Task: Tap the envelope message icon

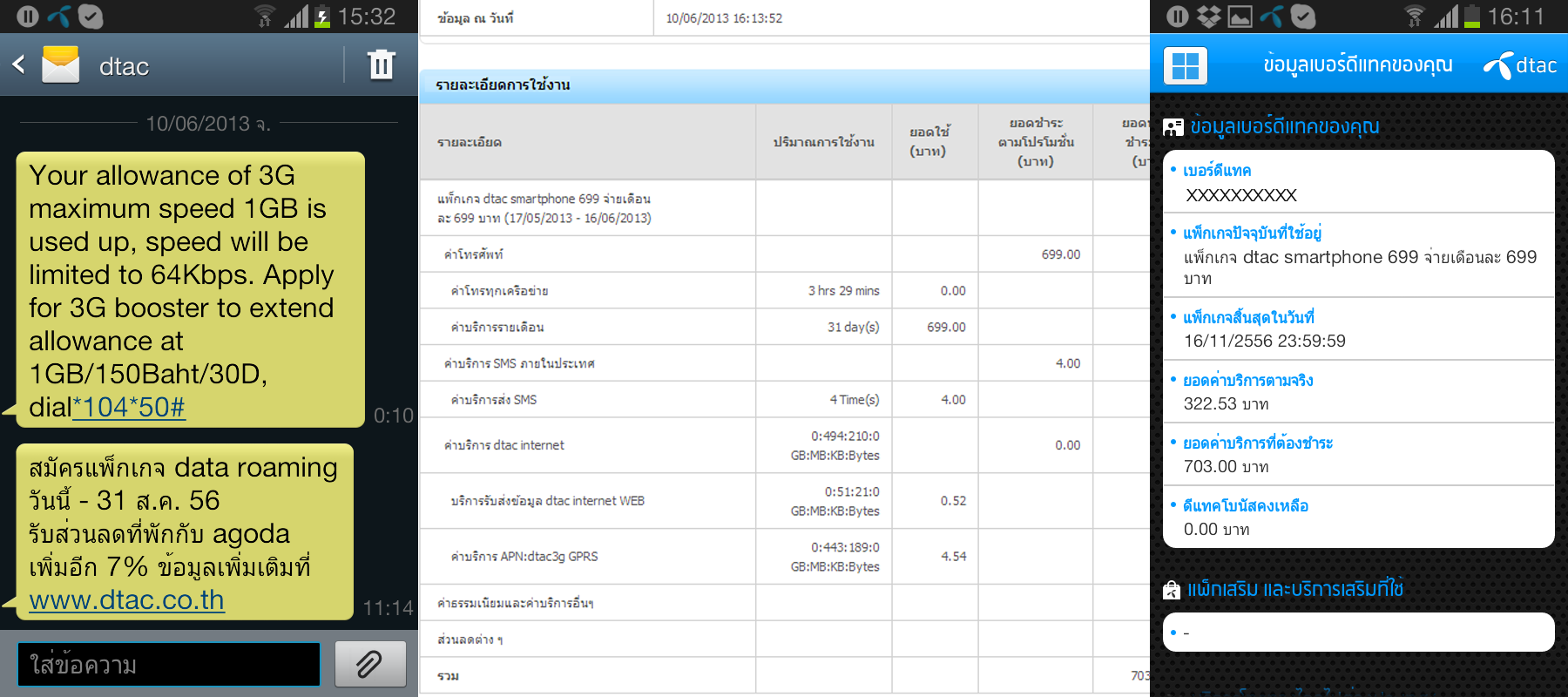Action: click(x=61, y=64)
